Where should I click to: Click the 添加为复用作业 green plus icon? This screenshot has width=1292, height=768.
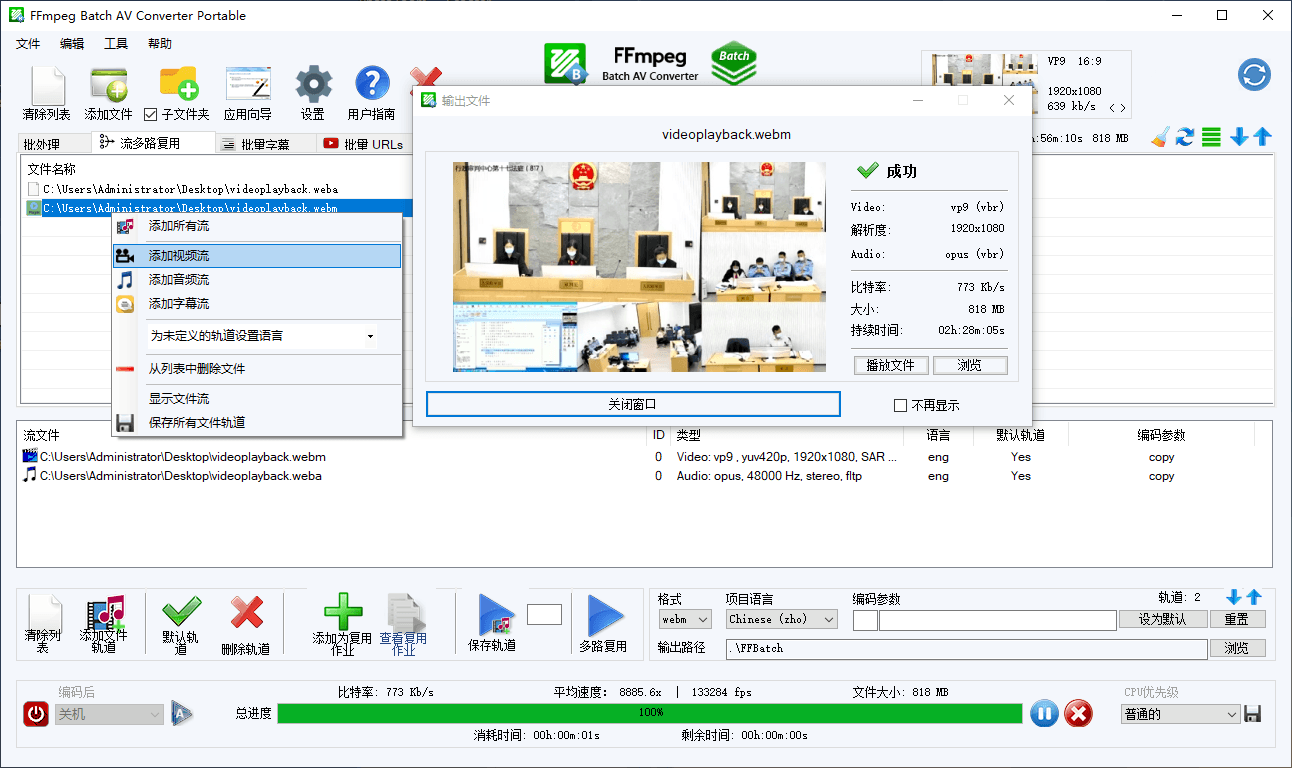tap(343, 613)
